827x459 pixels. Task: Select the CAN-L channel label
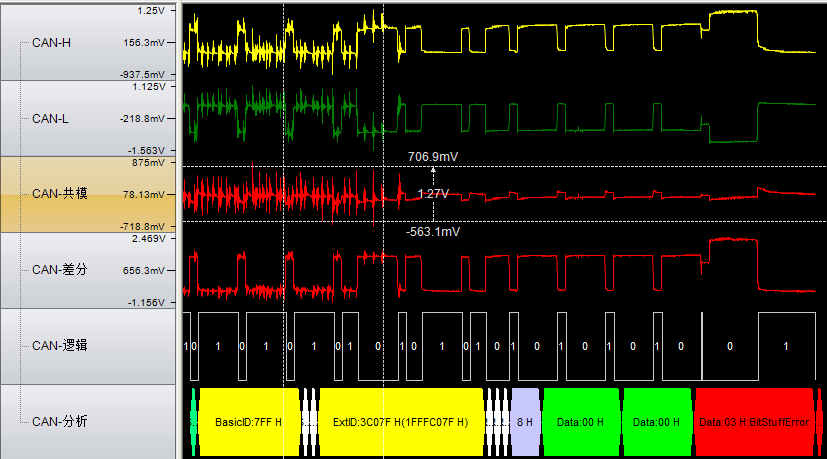pos(50,119)
